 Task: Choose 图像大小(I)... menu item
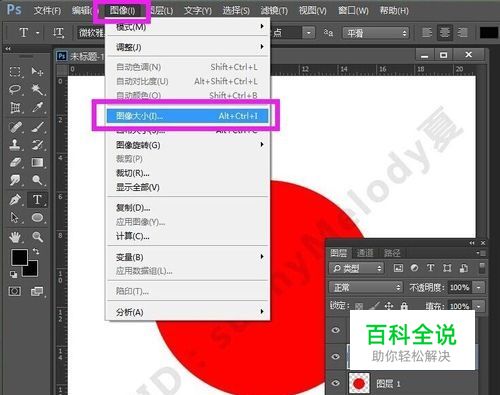187,116
